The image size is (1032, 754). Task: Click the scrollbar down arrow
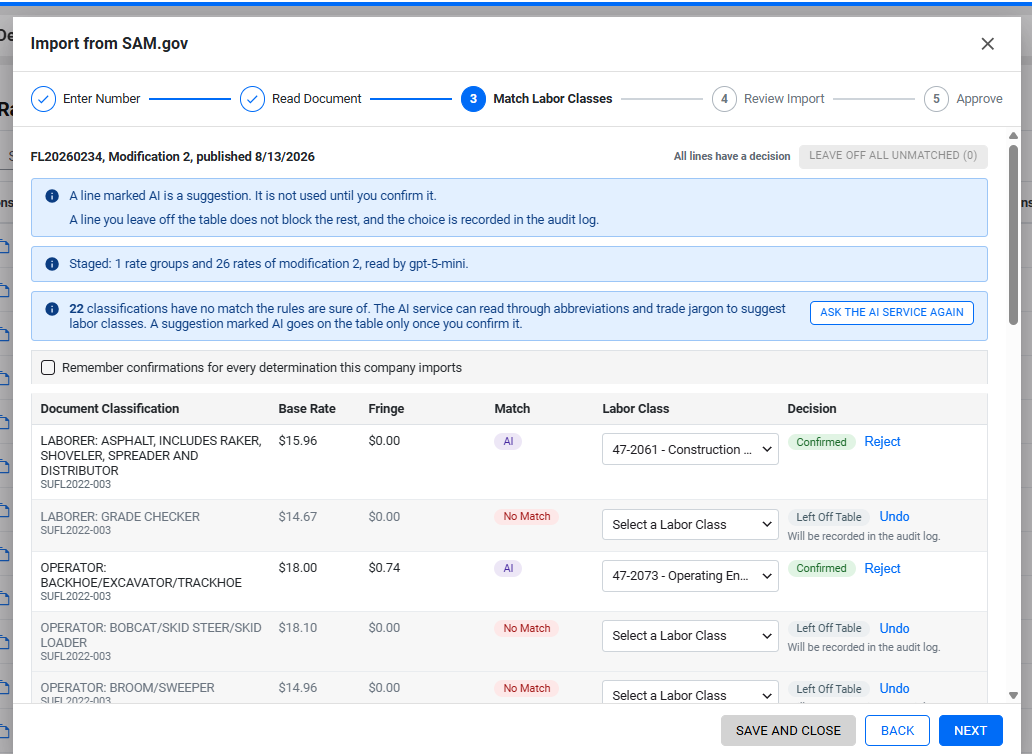point(1014,695)
